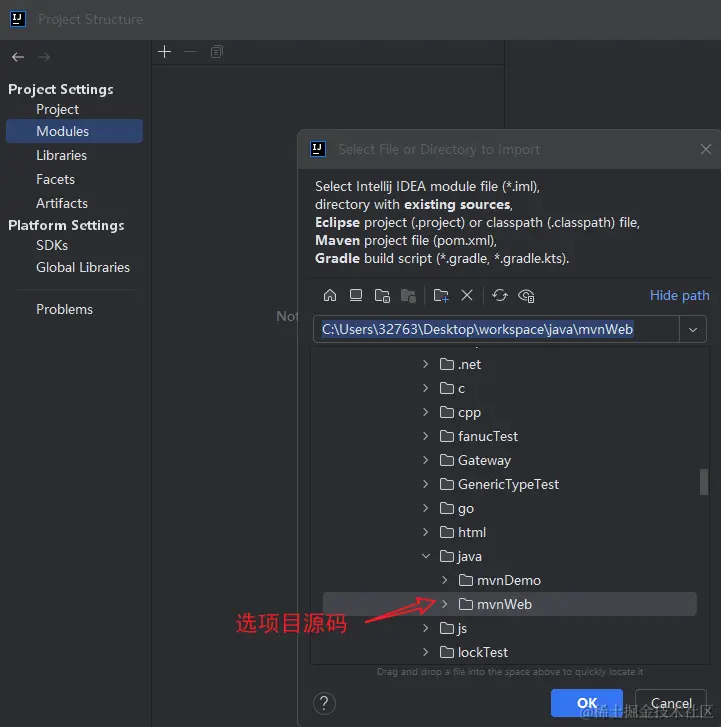721x727 pixels.
Task: Select mvnWeb folder row
Action: point(510,604)
